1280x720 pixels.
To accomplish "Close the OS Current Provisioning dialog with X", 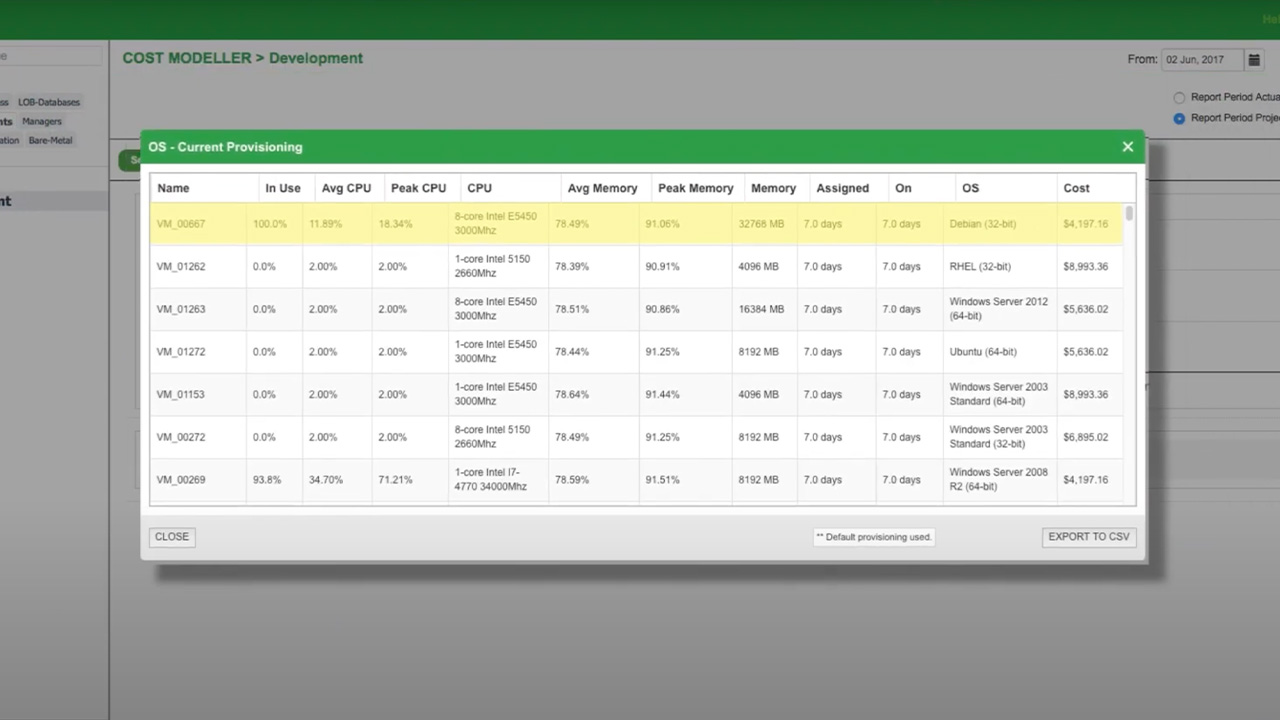I will [1127, 147].
